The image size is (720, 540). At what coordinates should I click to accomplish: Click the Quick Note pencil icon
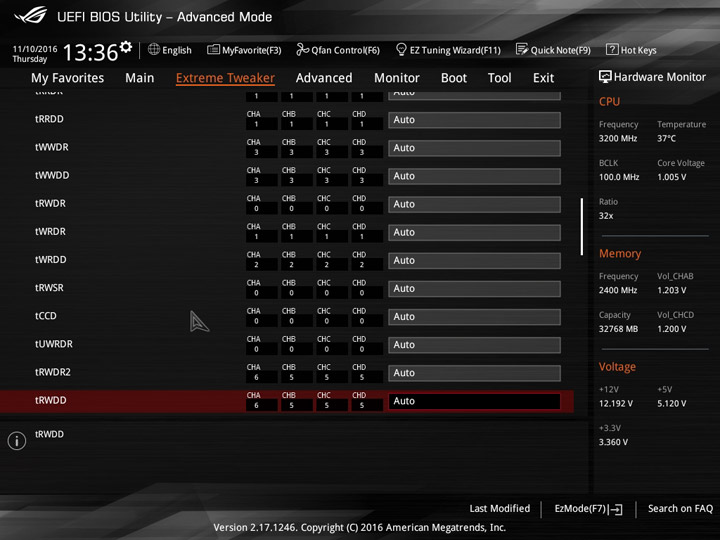[522, 49]
